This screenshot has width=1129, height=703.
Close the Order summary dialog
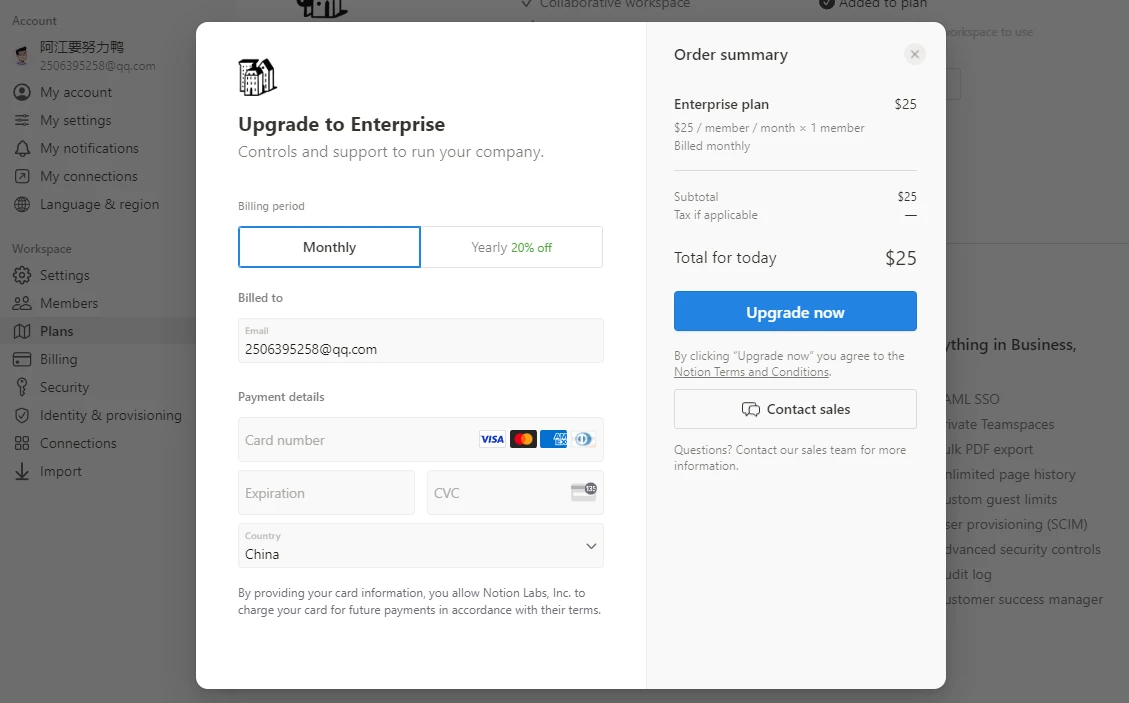click(914, 54)
